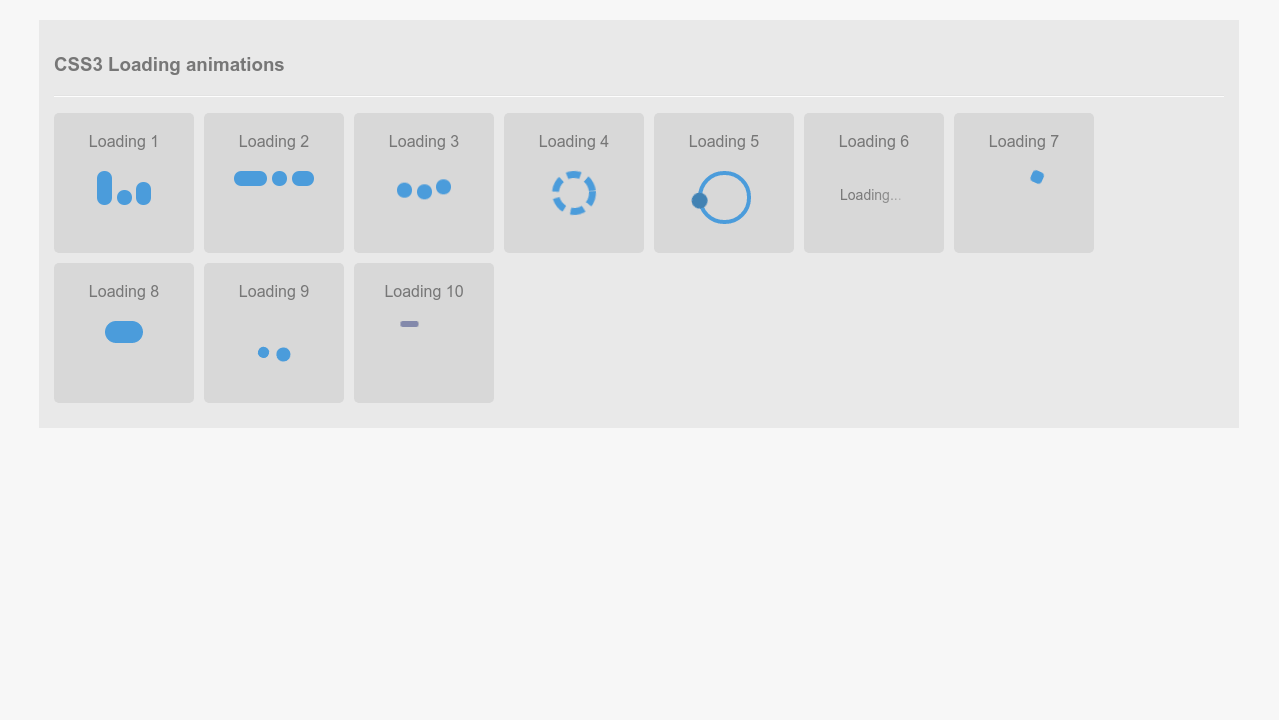
Task: Select the "Loading 5" card title
Action: click(x=724, y=142)
